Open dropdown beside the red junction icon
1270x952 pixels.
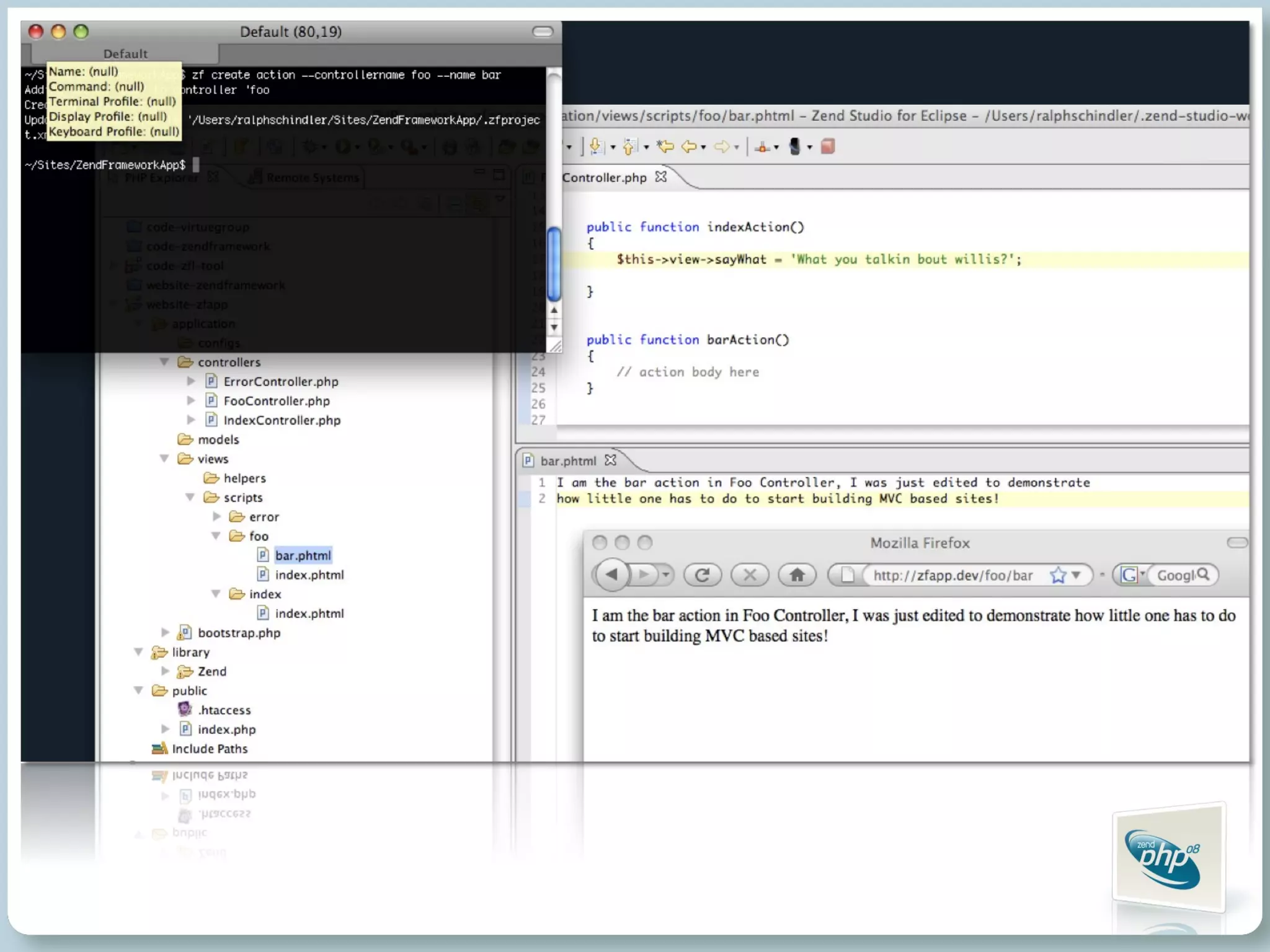coord(776,148)
